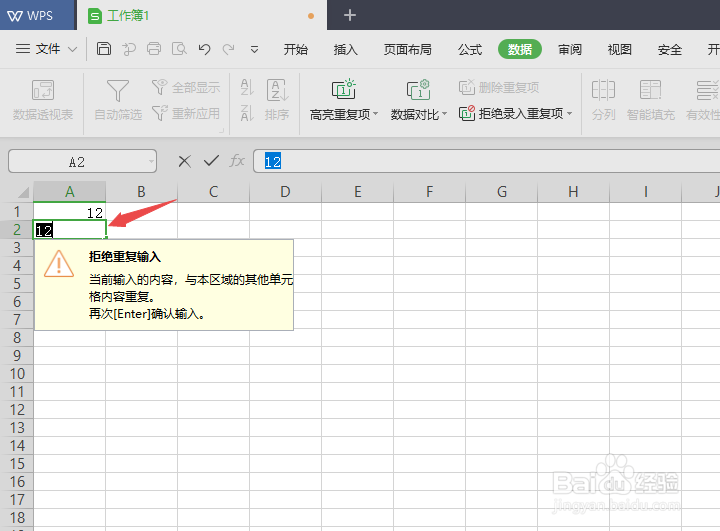
Task: Click the sort ascending A-Z icon
Action: click(x=247, y=87)
